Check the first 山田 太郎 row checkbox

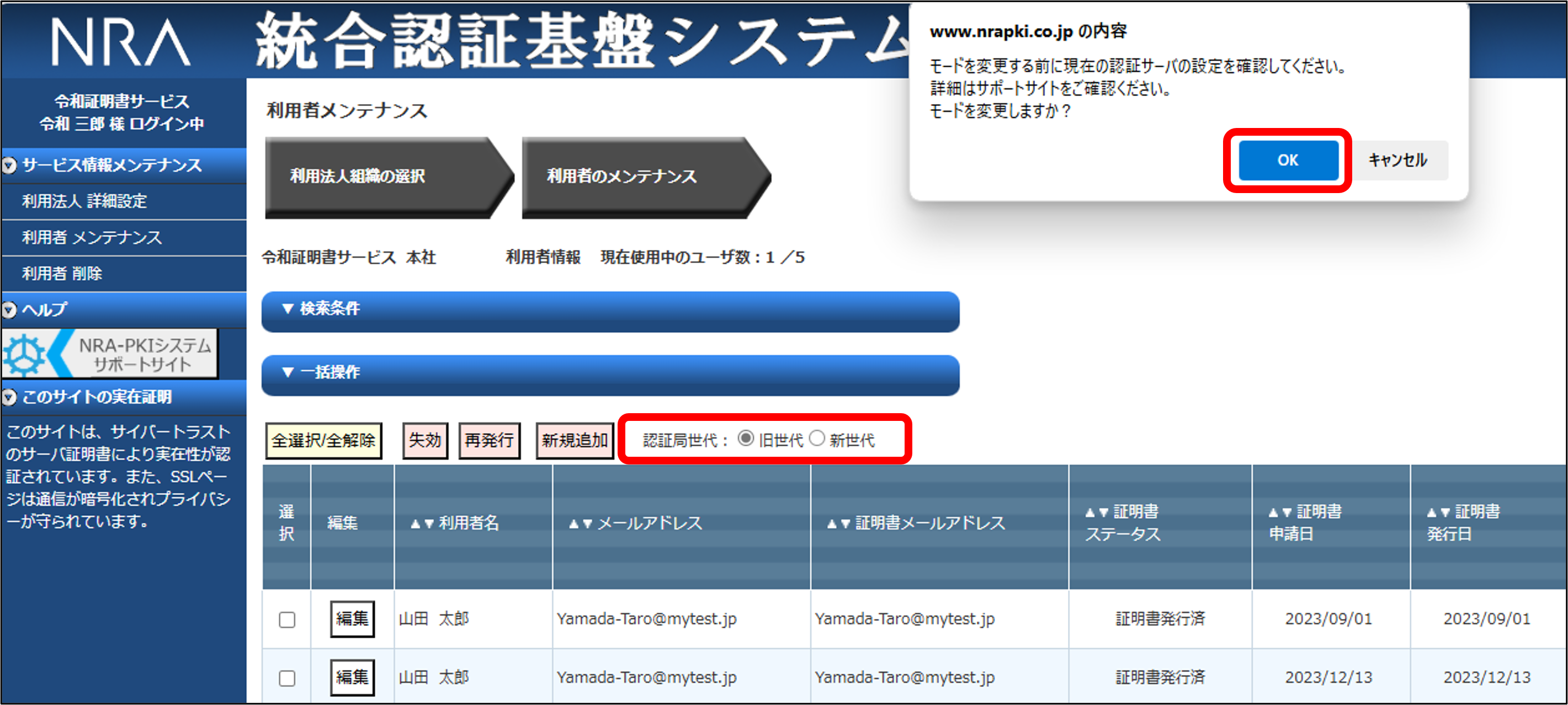coord(286,619)
